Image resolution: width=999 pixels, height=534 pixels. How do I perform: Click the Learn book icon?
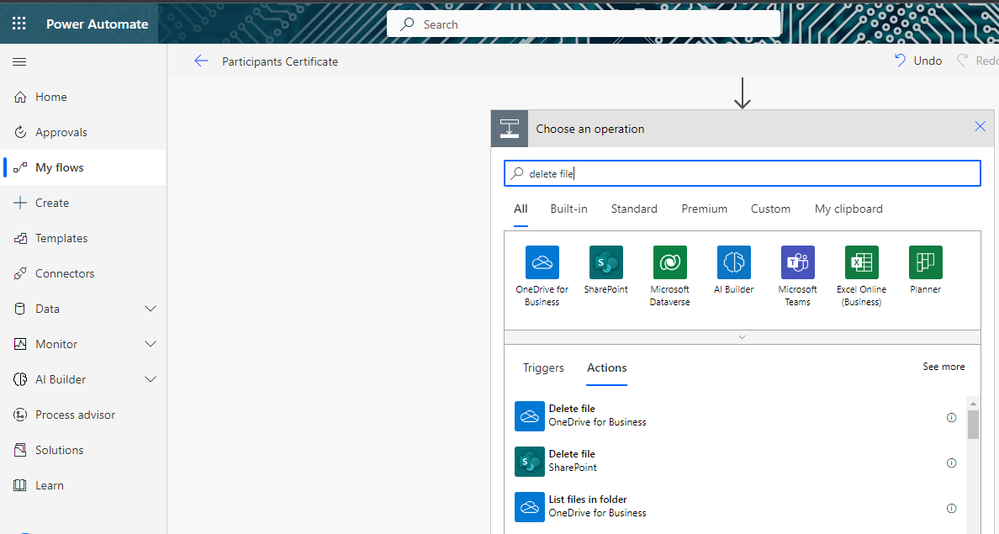[x=20, y=486]
